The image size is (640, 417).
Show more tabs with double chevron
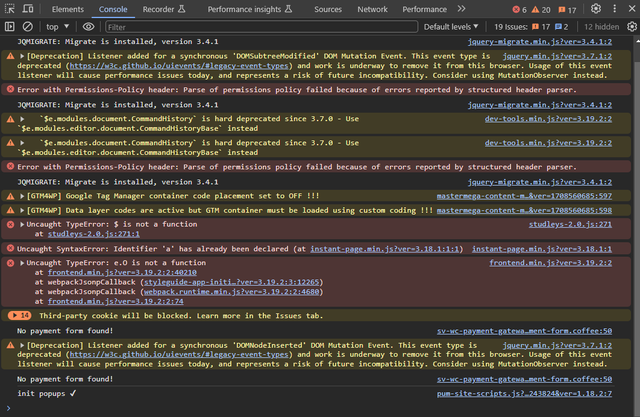click(461, 9)
